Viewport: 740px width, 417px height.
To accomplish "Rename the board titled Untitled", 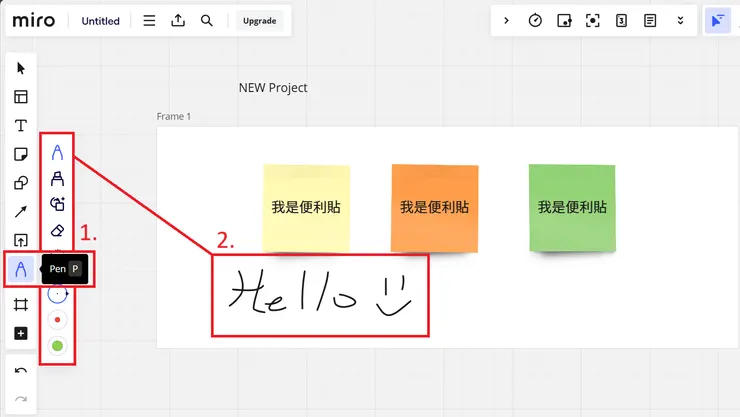I will [x=101, y=21].
